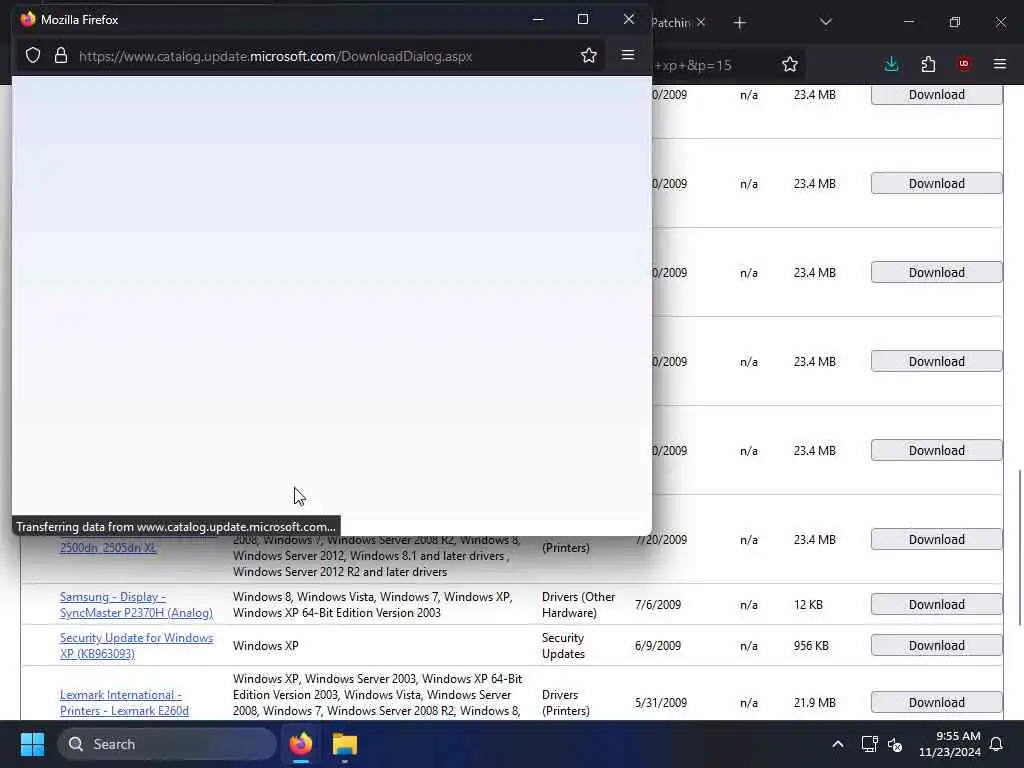Screen dimensions: 1024x768
Task: Download the Samsung SyncMaster 12 KB driver
Action: [x=936, y=605]
